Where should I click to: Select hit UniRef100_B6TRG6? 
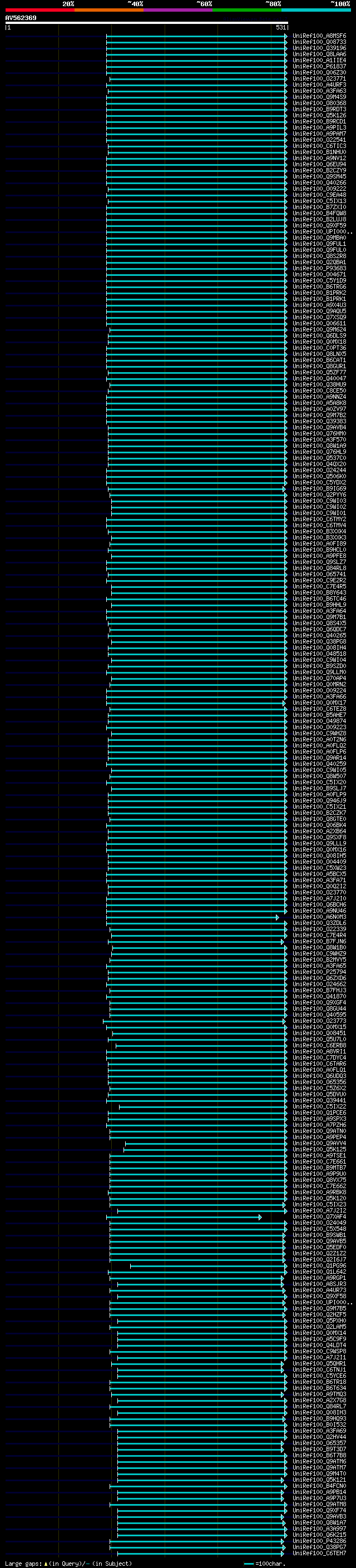[319, 286]
